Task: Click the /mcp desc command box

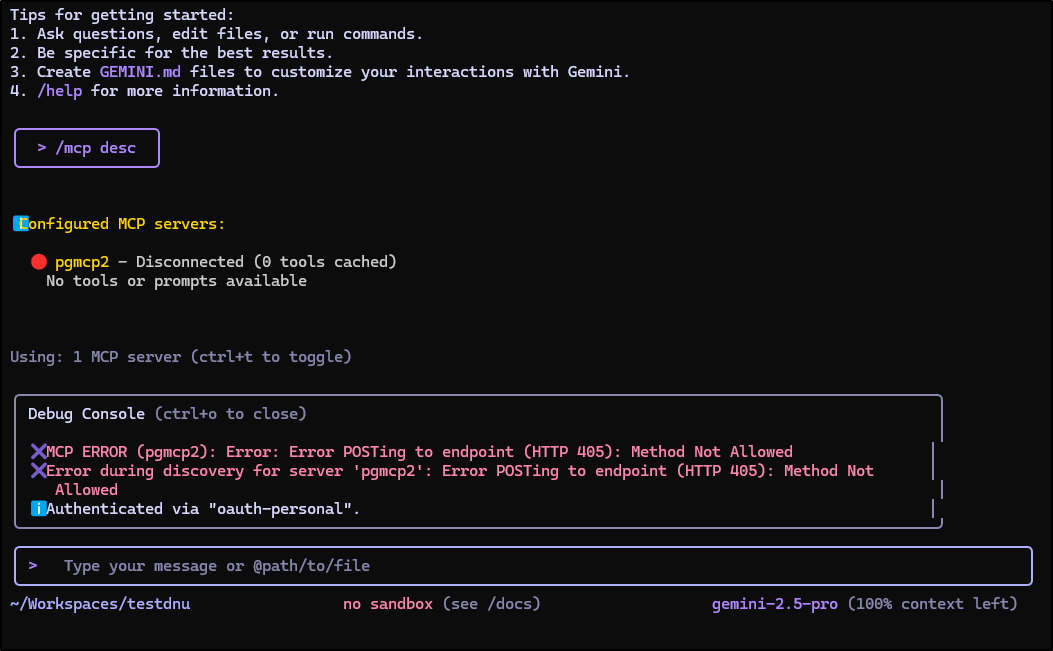Action: [87, 148]
